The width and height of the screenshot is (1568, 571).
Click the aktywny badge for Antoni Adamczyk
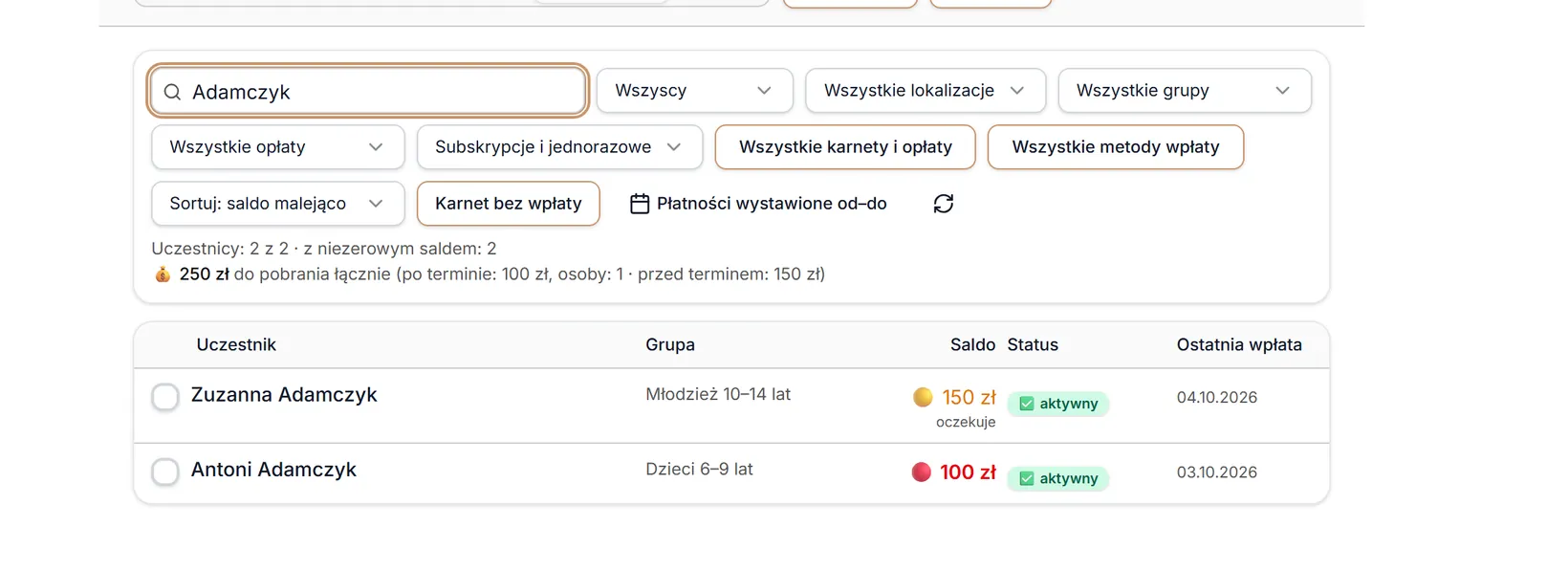point(1058,478)
